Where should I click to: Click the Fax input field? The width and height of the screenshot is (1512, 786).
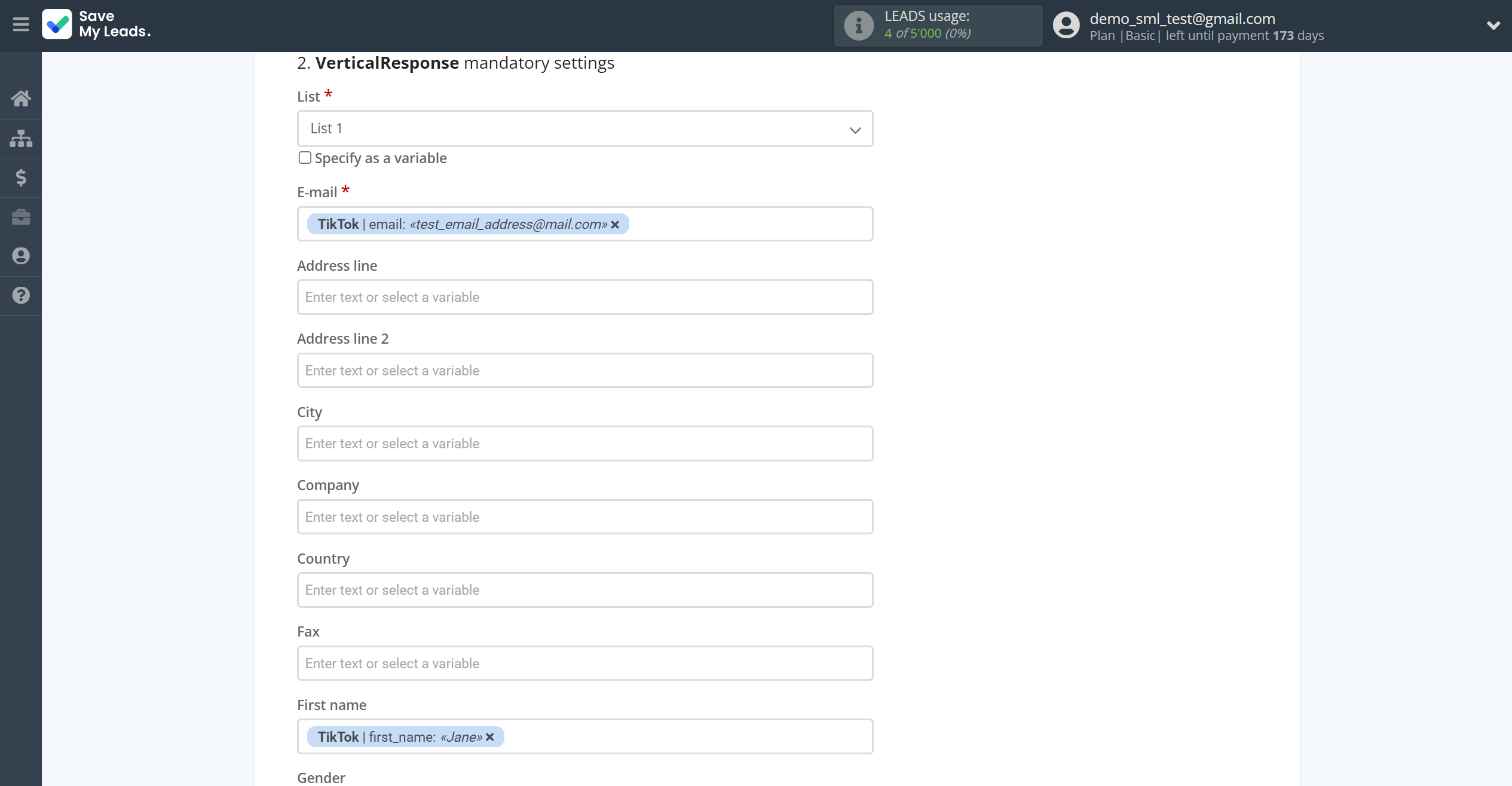tap(585, 663)
